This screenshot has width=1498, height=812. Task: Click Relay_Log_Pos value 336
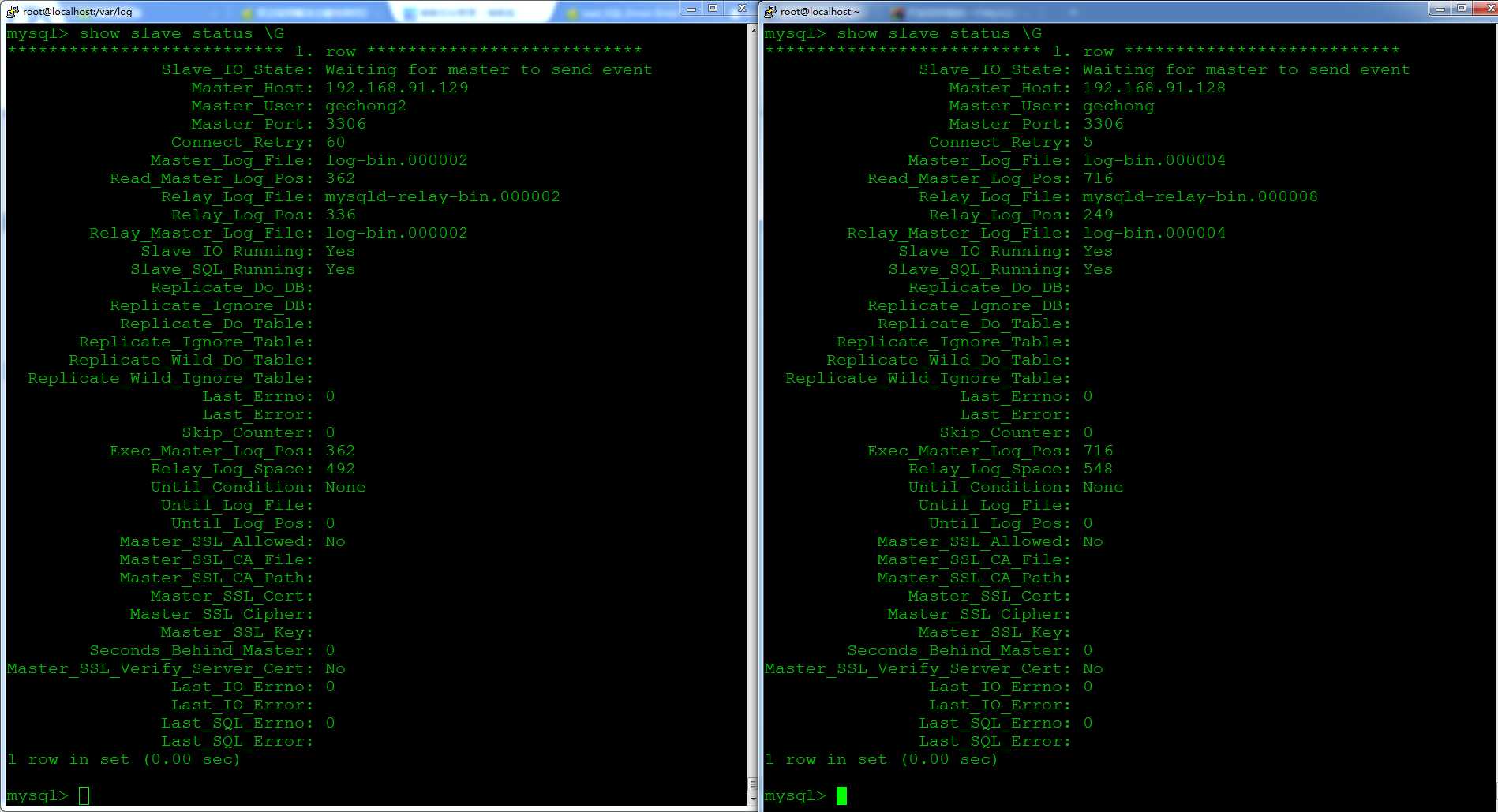pyautogui.click(x=340, y=215)
